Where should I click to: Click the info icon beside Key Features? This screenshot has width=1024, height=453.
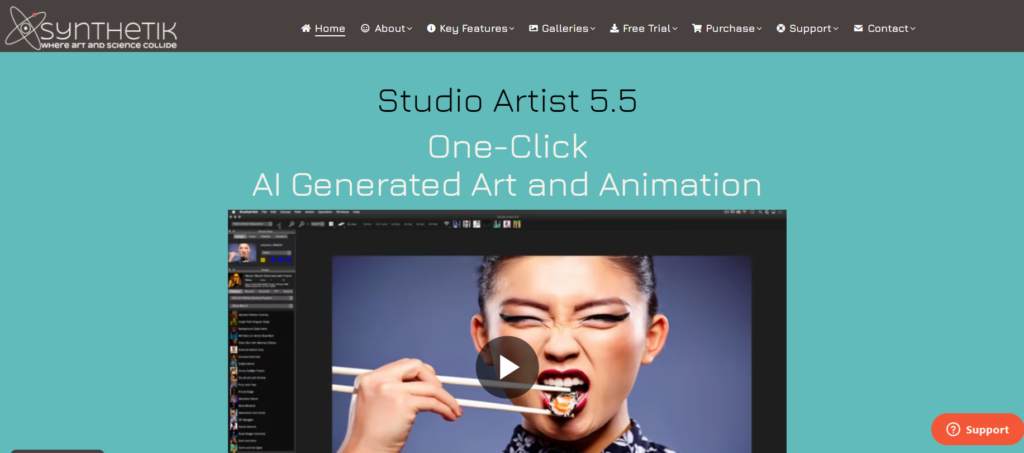coord(431,28)
